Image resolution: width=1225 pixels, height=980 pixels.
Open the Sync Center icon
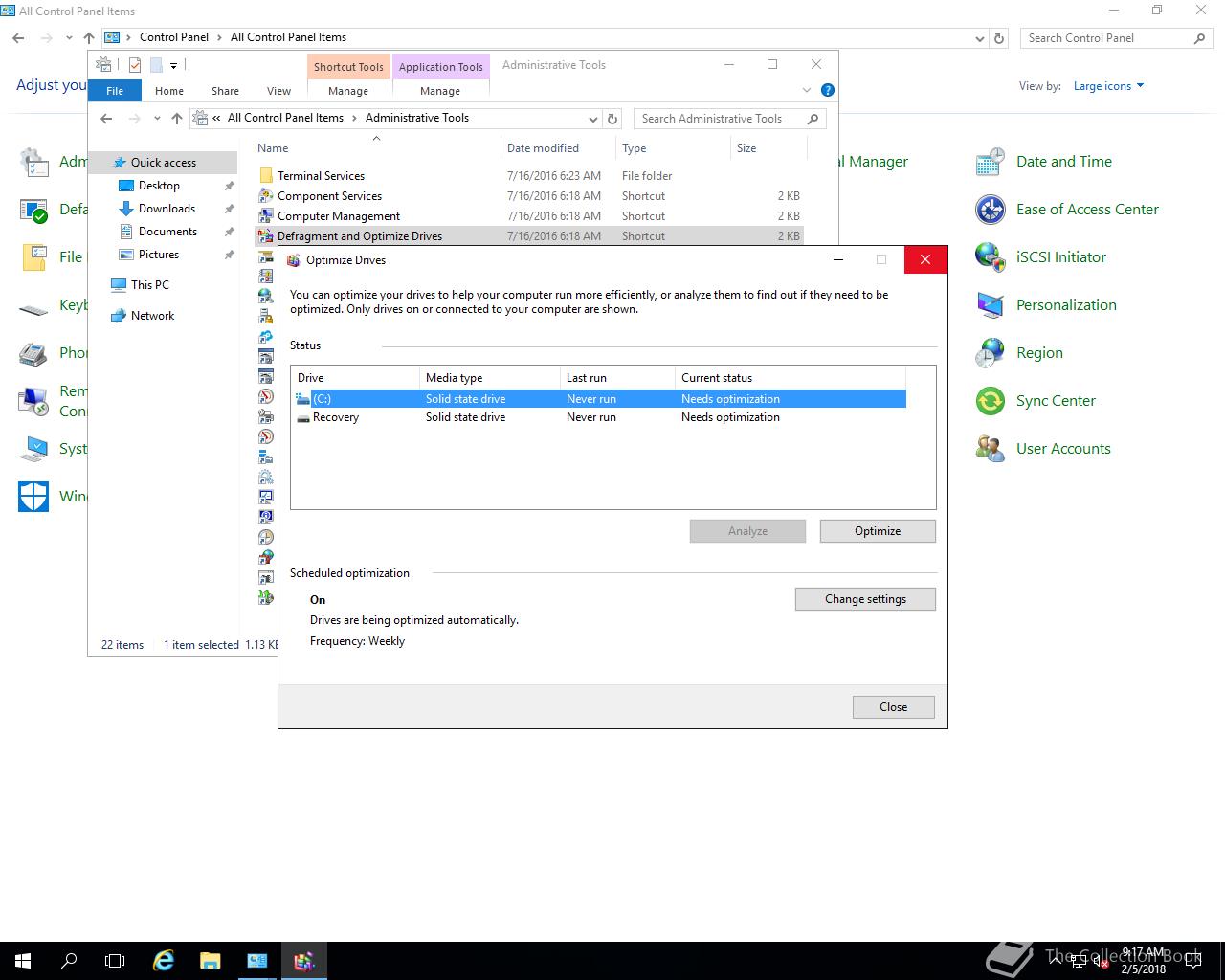(x=990, y=401)
